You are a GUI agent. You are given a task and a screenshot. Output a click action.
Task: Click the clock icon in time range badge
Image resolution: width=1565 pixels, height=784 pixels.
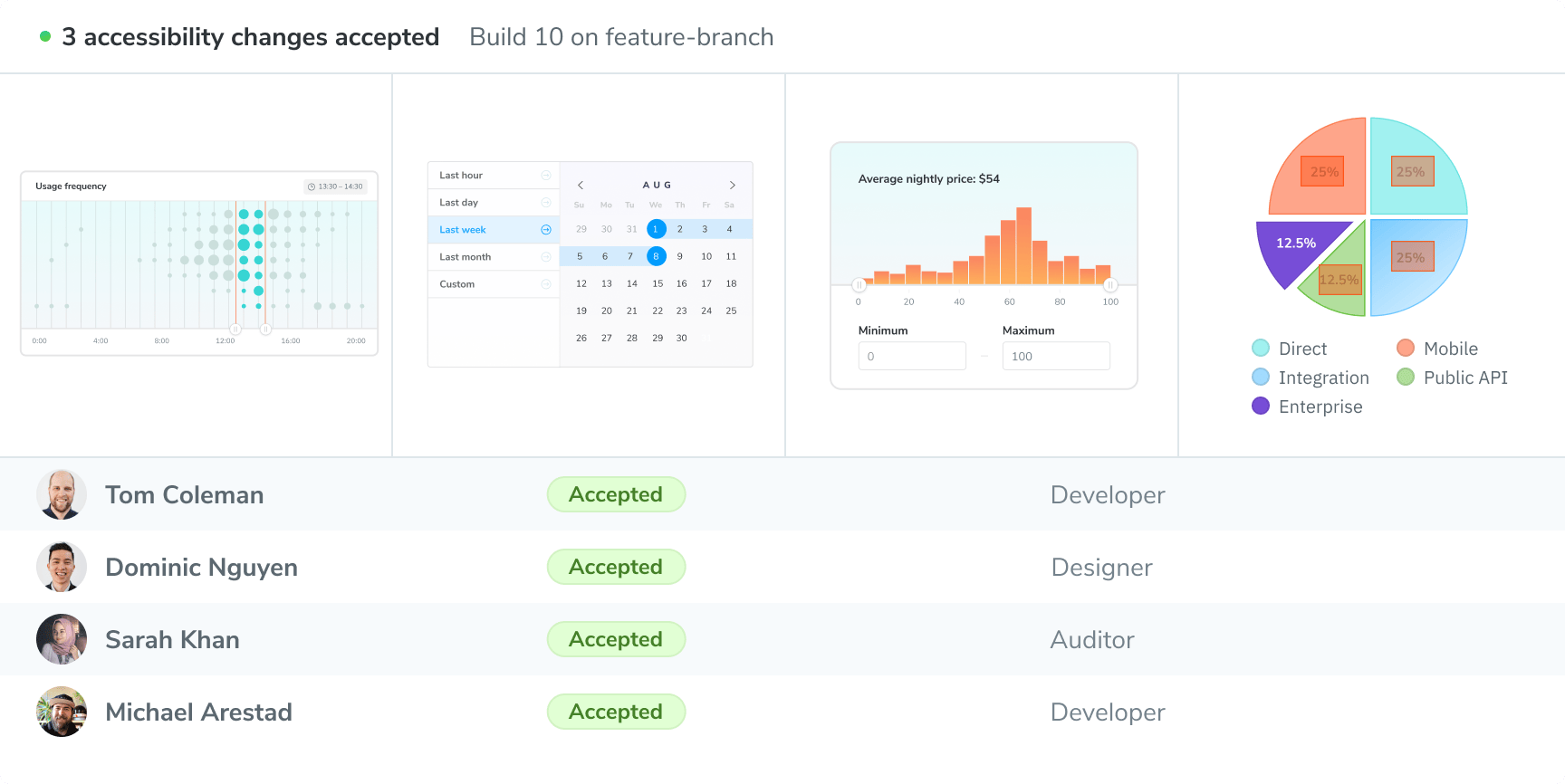(x=312, y=186)
